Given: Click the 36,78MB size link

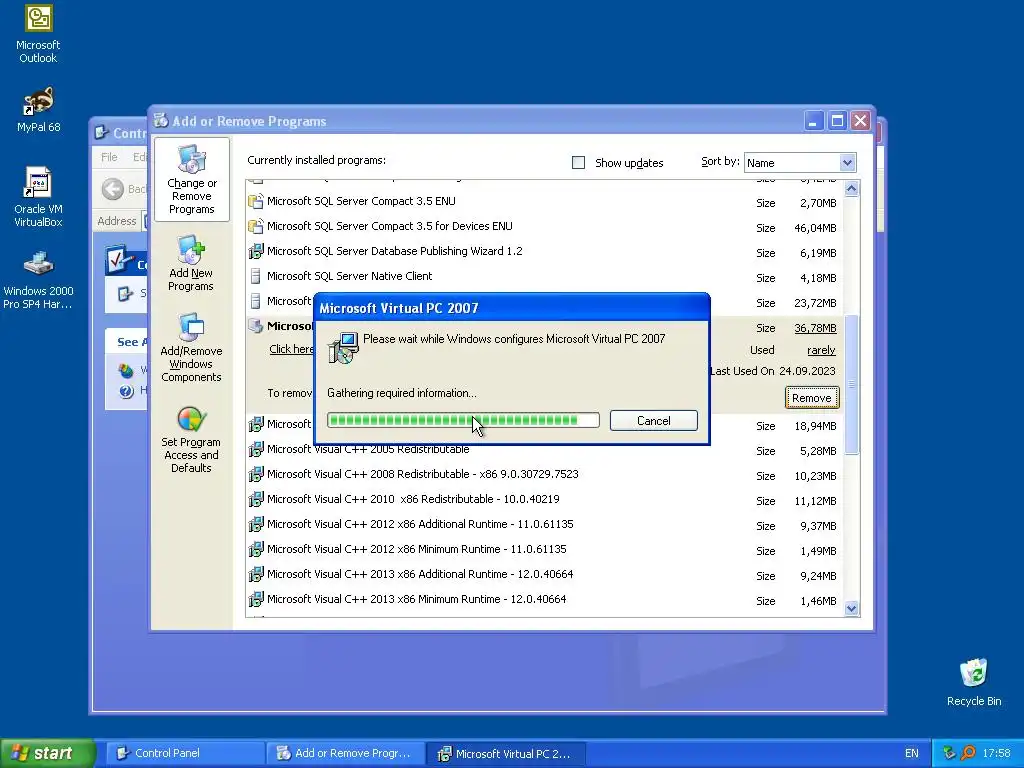Looking at the screenshot, I should pyautogui.click(x=815, y=328).
